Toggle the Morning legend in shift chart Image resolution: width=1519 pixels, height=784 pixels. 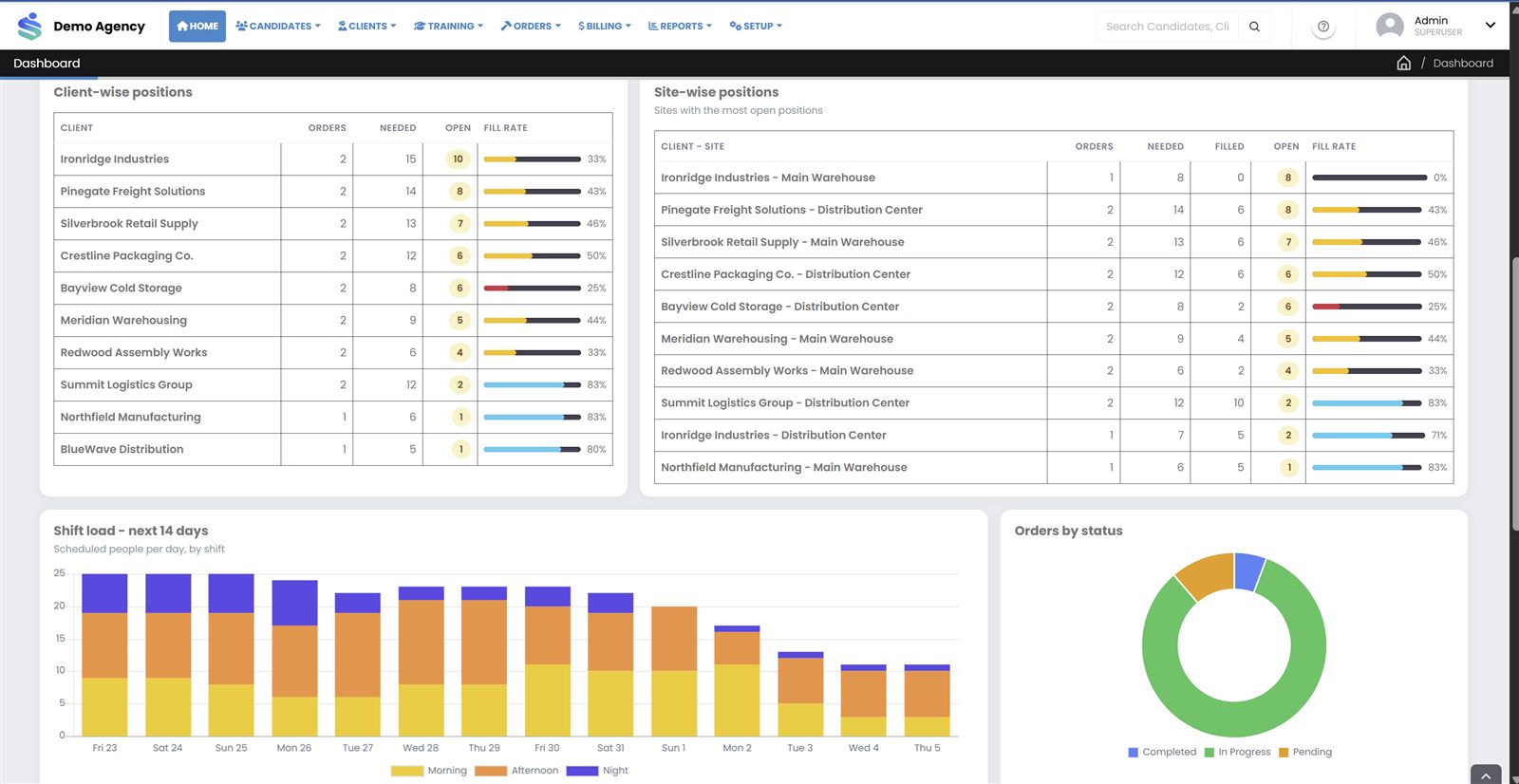point(429,771)
